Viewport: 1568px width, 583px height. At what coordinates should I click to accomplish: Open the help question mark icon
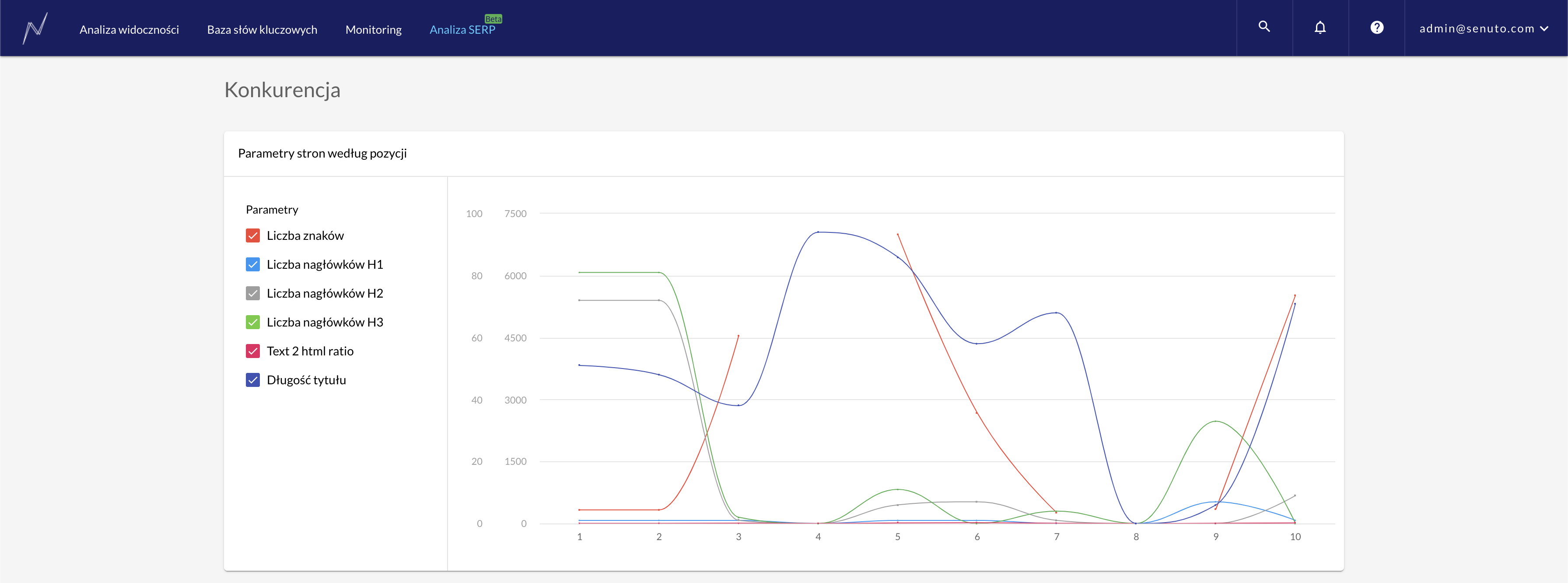1377,28
